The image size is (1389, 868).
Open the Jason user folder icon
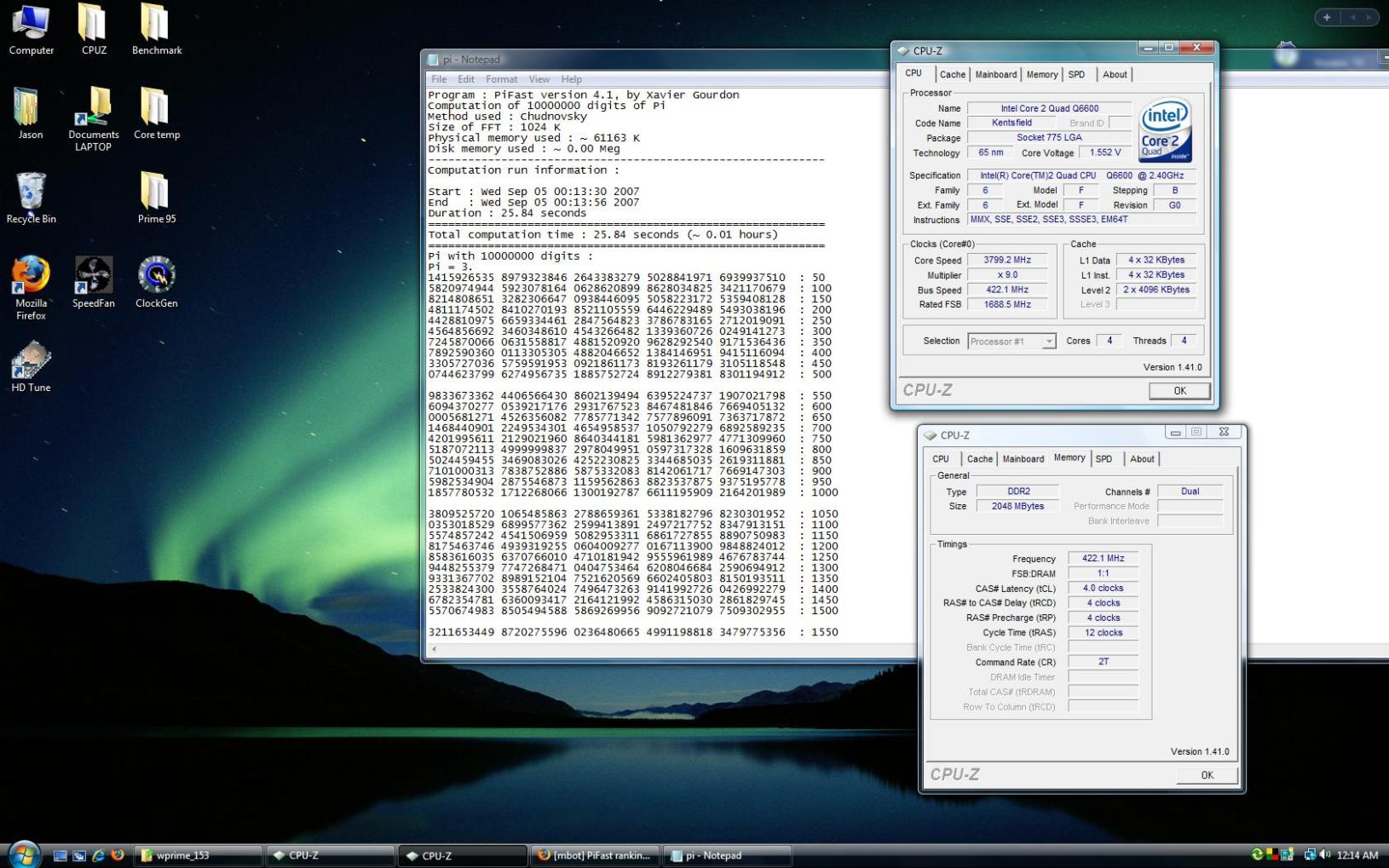tap(31, 113)
